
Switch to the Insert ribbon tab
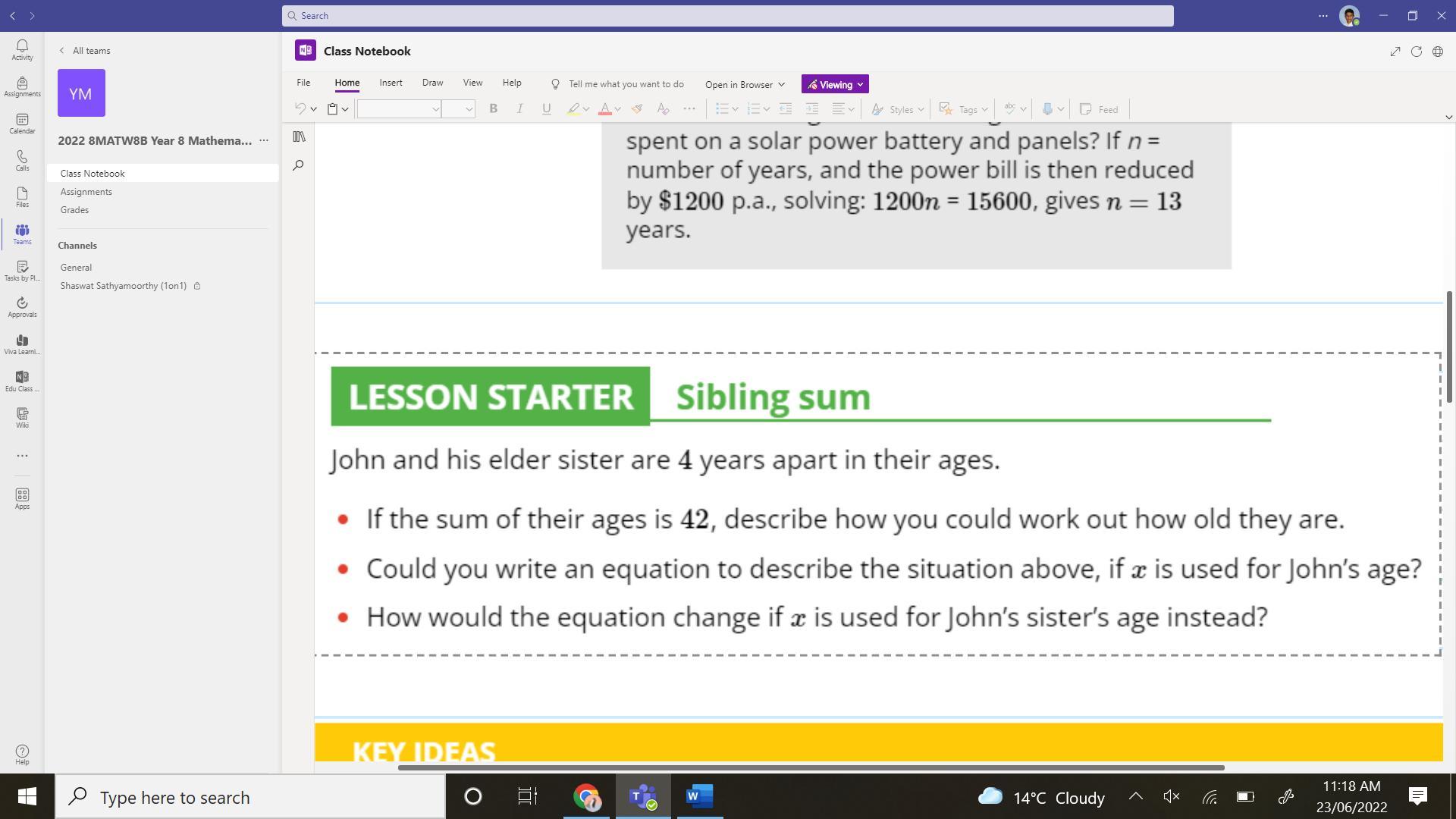391,83
